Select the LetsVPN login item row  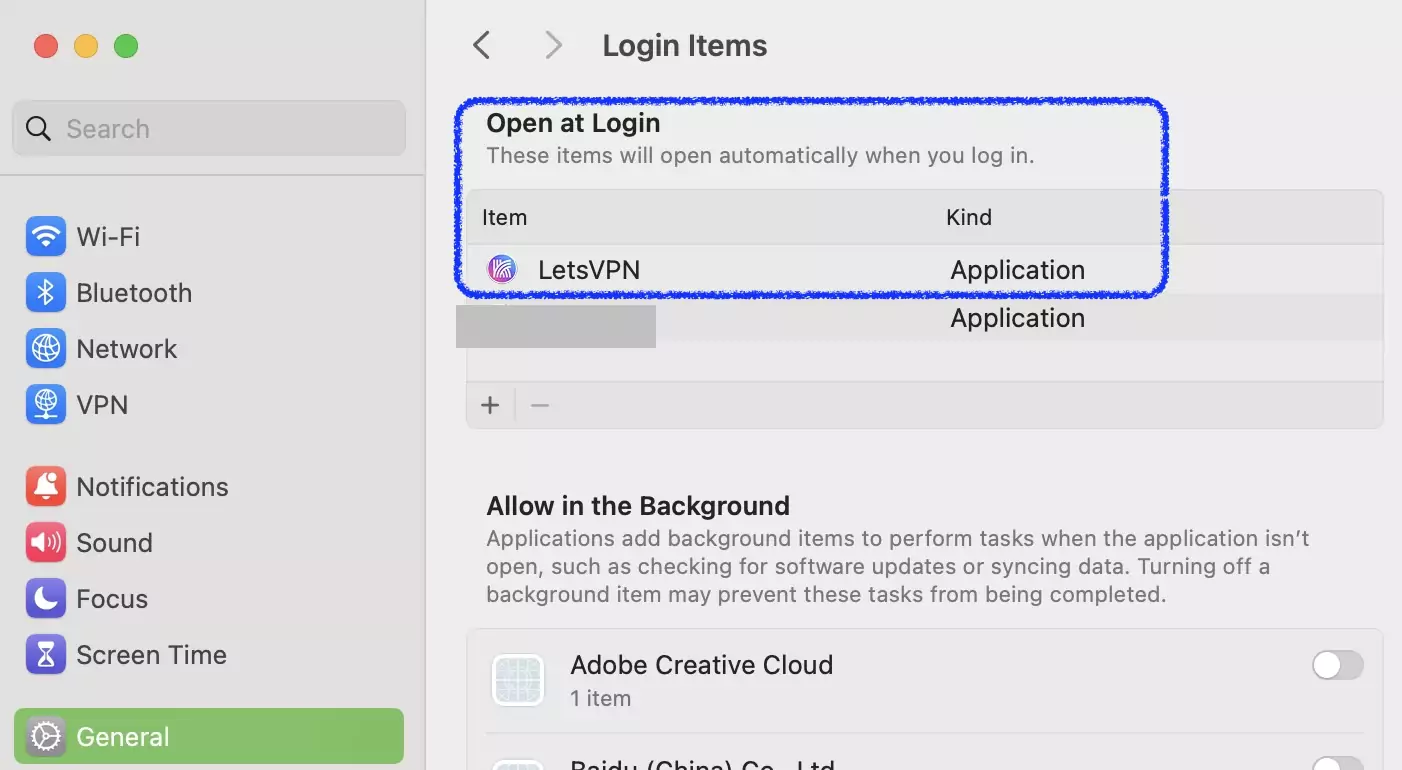click(x=925, y=270)
